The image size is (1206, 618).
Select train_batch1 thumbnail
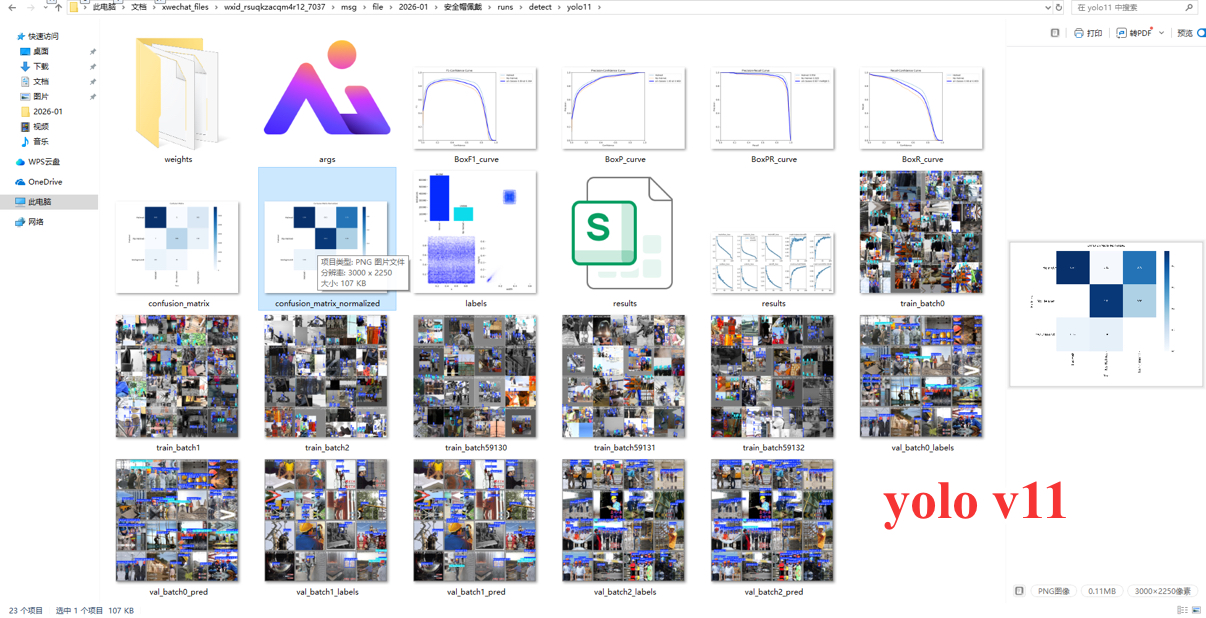[177, 377]
